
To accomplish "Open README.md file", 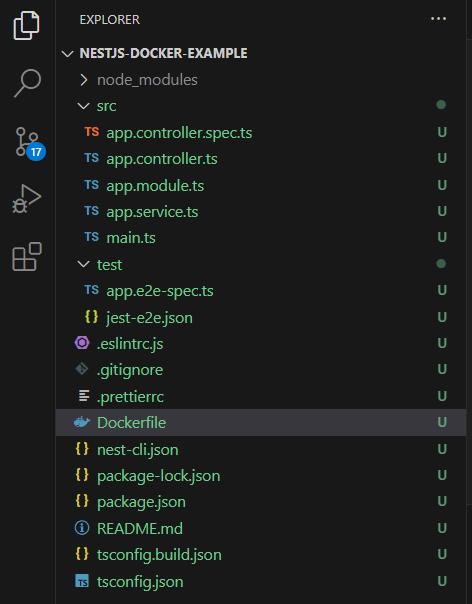I will 261,528.
